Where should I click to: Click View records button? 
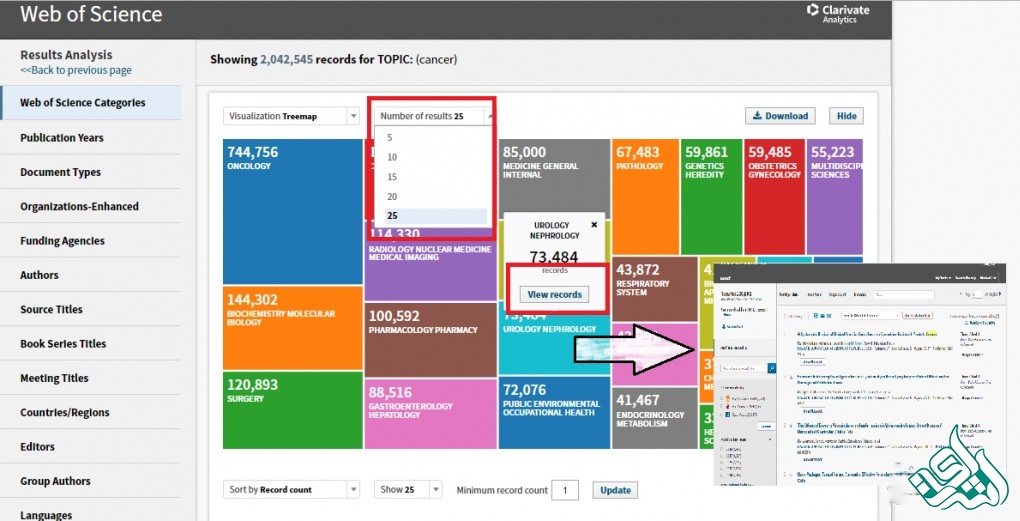[x=554, y=295]
